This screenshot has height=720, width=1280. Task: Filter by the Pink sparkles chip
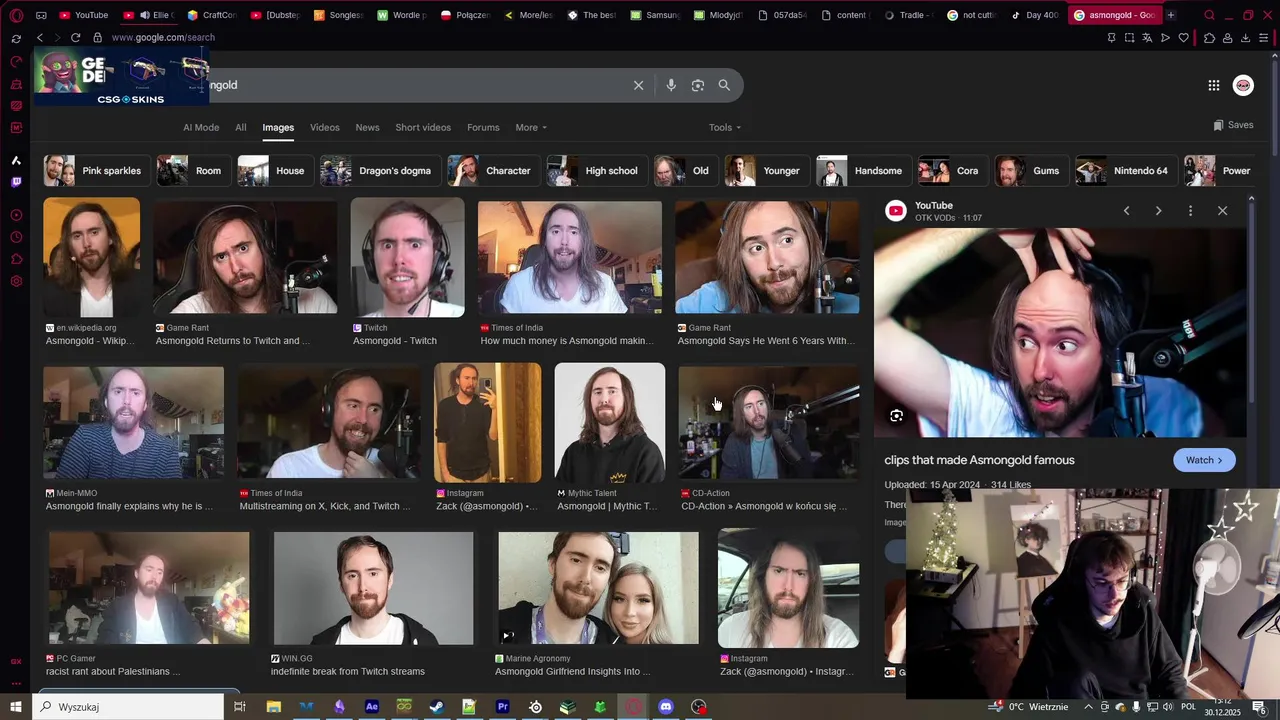click(x=97, y=171)
